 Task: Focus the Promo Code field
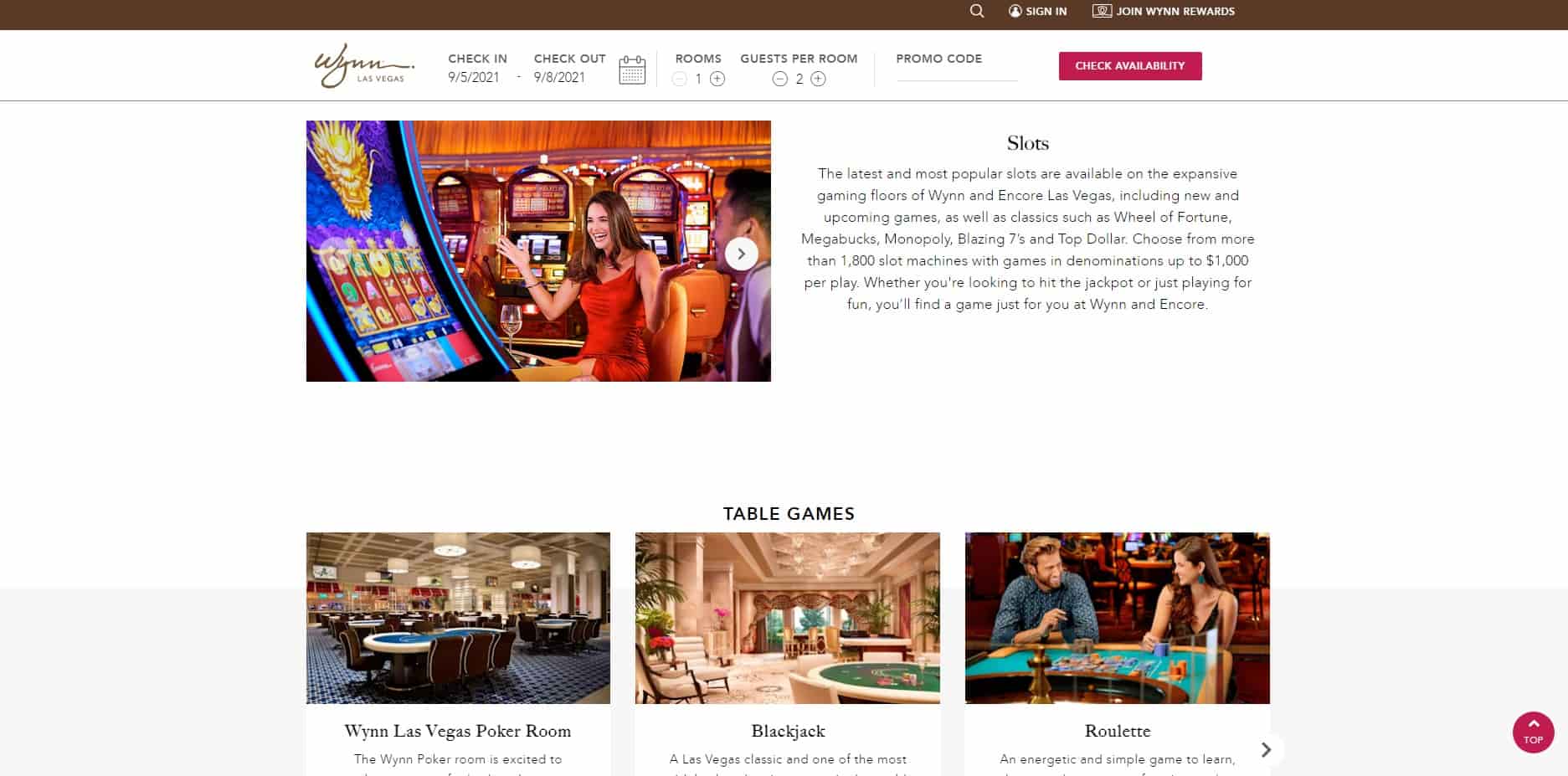pos(957,73)
